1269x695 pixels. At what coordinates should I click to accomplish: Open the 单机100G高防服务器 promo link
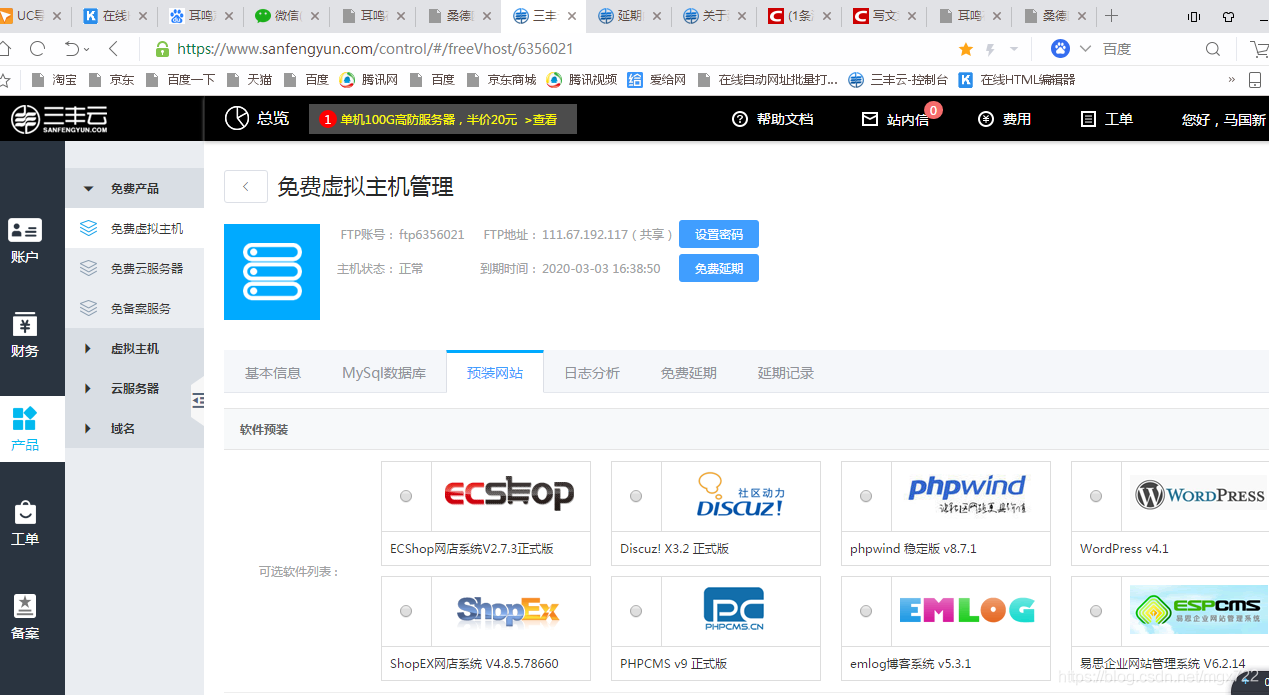coord(443,119)
